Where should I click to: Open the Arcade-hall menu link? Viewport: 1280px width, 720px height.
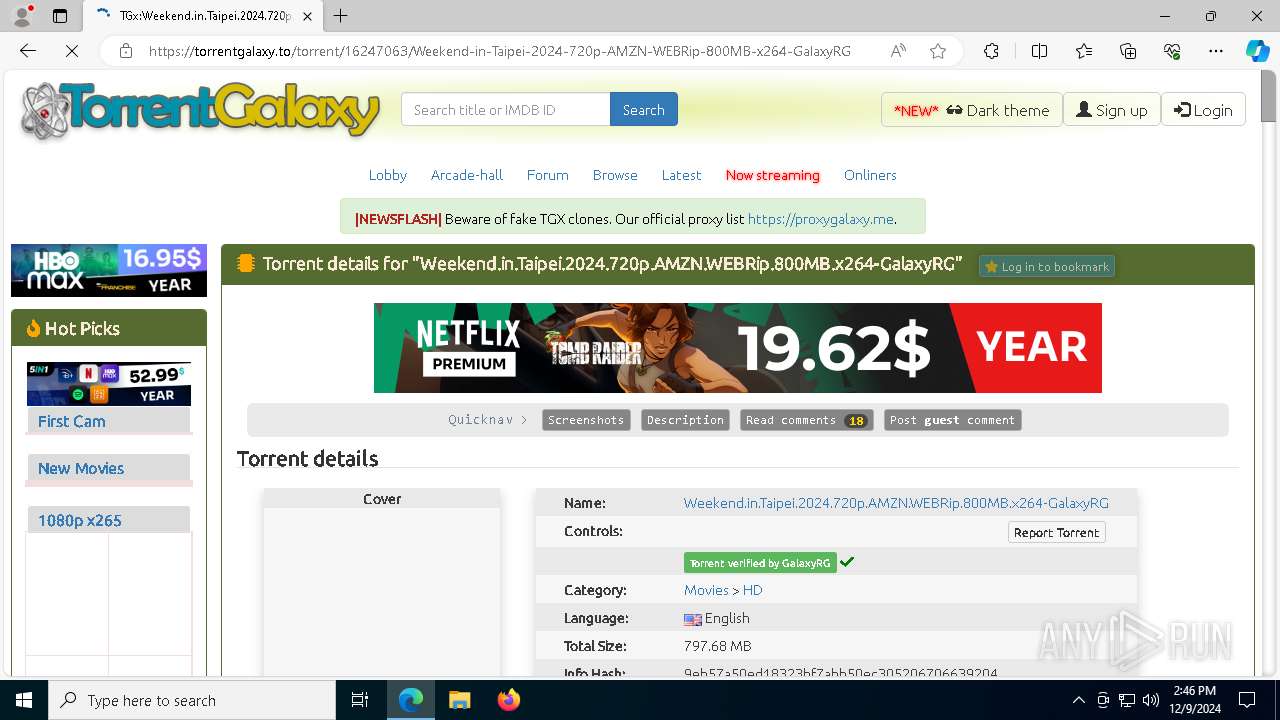467,175
